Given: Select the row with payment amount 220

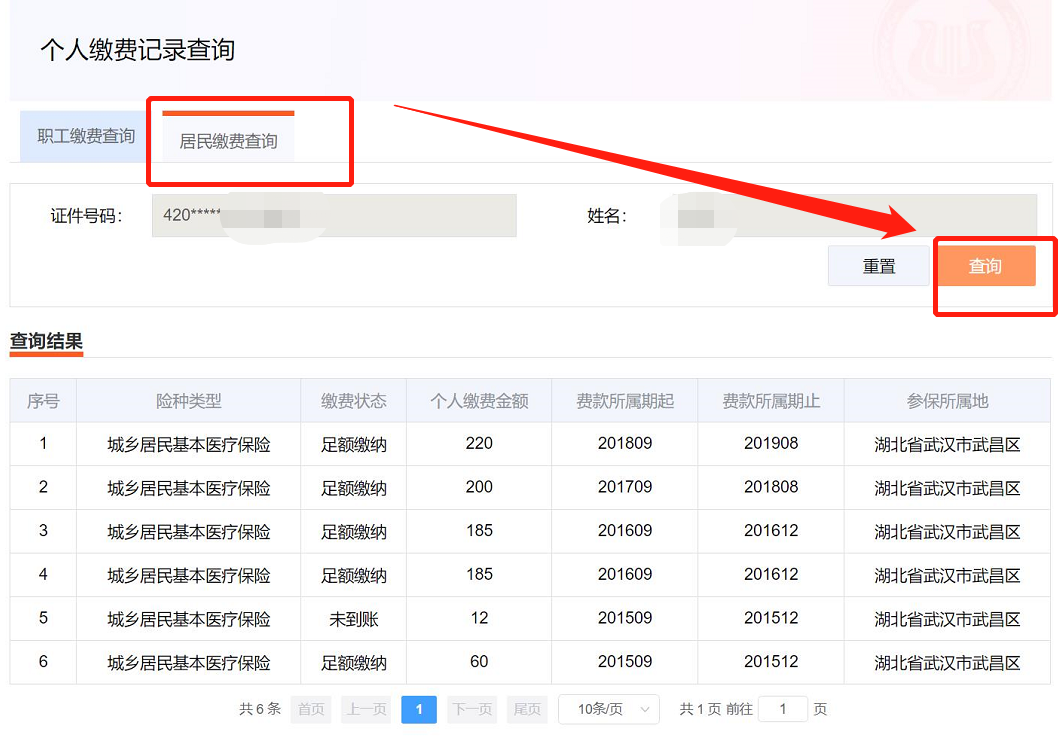Looking at the screenshot, I should click(479, 444).
